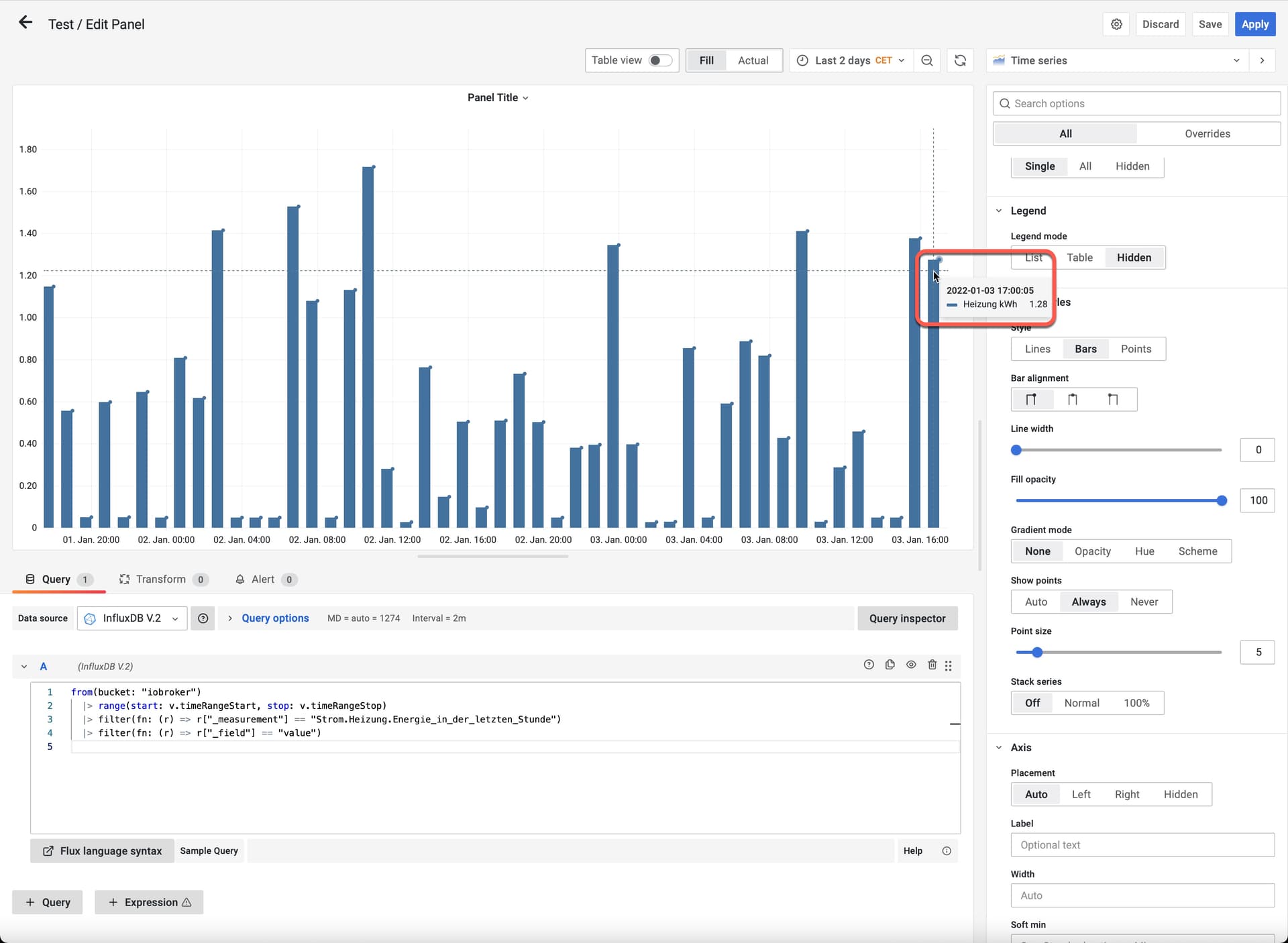Click the Fill opacity slider
This screenshot has height=943, width=1288.
[x=1118, y=500]
